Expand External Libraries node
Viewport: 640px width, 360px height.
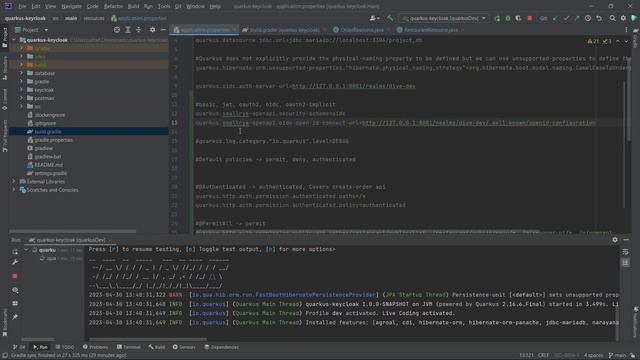14,181
